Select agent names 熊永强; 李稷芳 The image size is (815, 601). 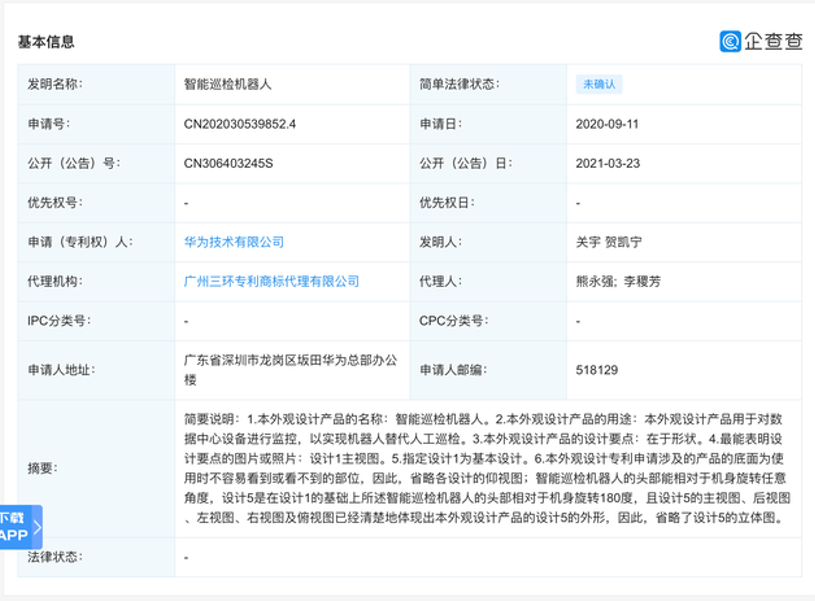pyautogui.click(x=618, y=281)
